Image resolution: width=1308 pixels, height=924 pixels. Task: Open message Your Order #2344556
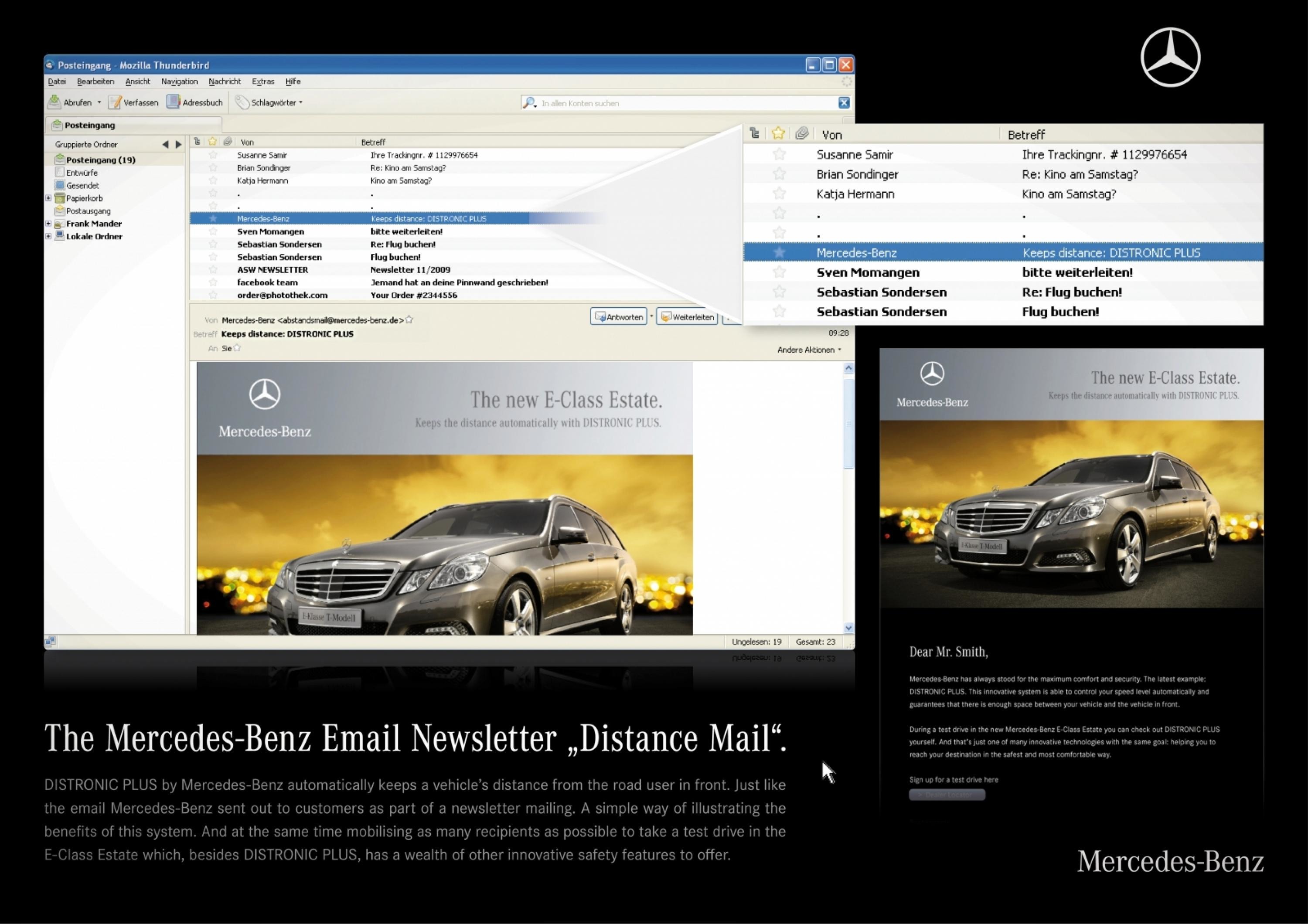point(414,295)
